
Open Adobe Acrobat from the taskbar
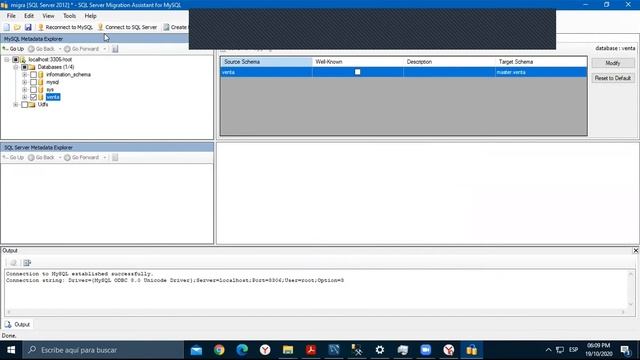311,350
